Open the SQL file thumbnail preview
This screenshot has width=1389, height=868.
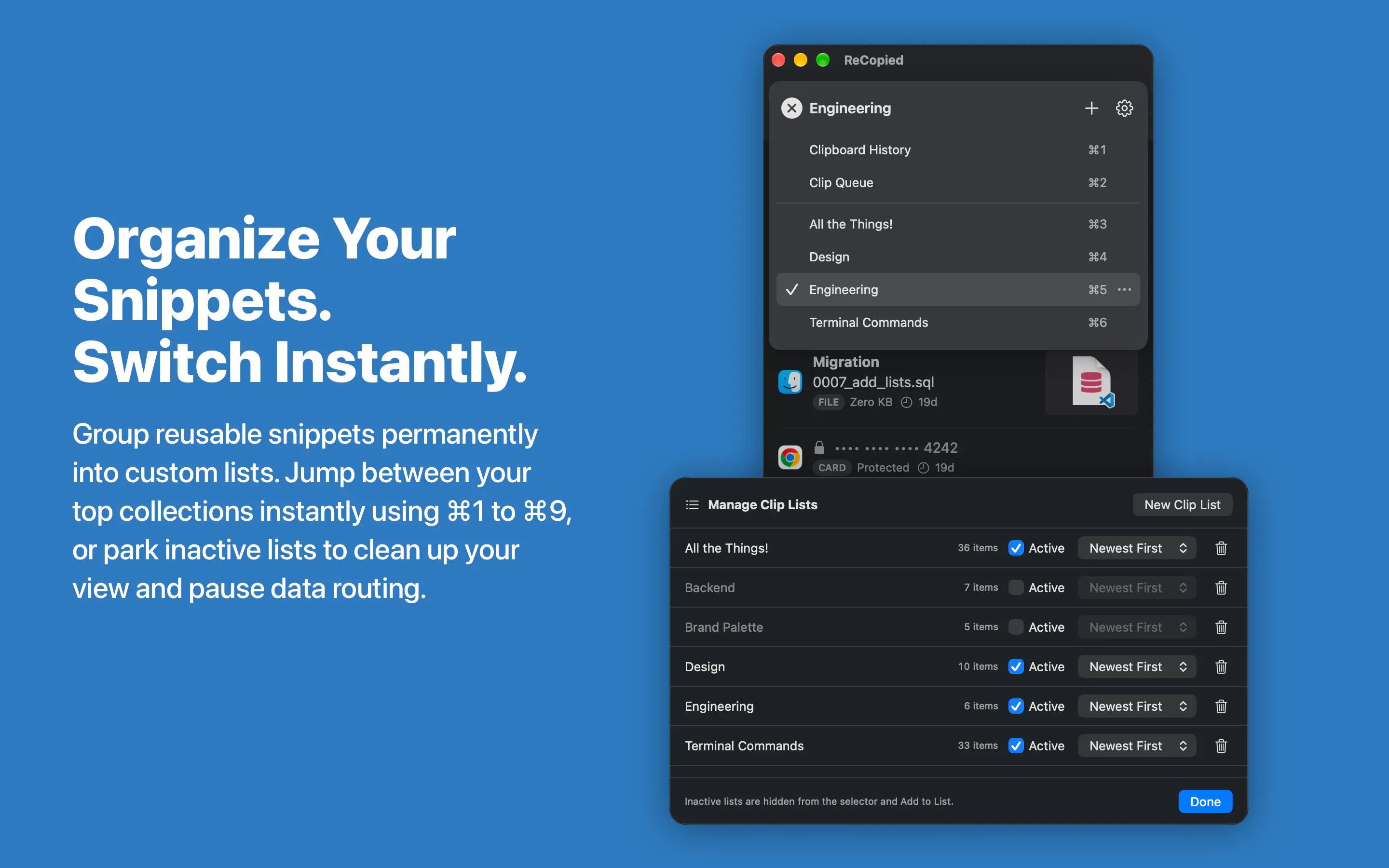(x=1092, y=382)
